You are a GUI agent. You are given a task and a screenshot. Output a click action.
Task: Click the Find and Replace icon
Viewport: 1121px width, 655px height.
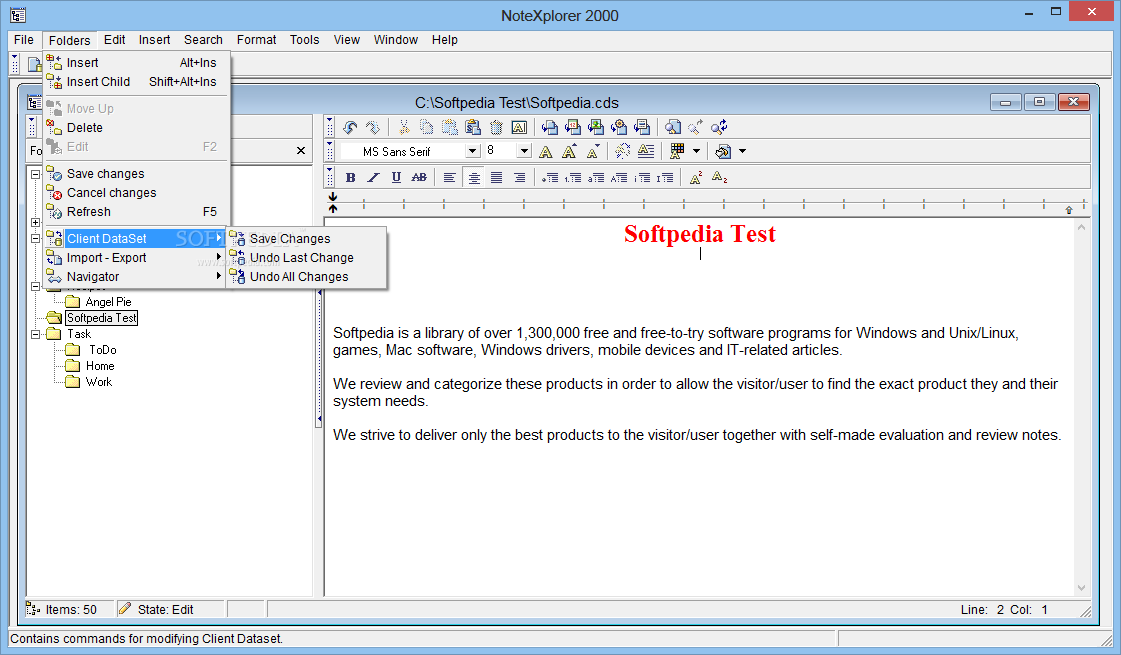point(719,127)
